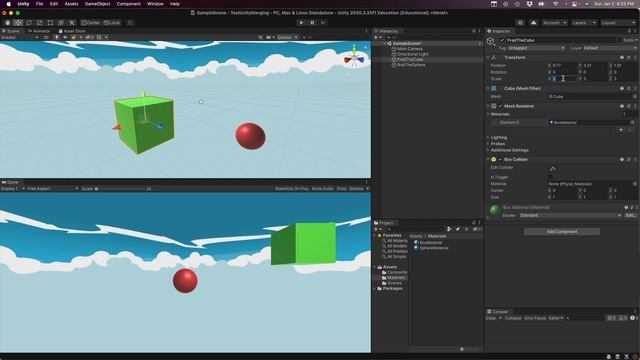Open the Assets menu
Image resolution: width=640 pixels, height=360 pixels.
[x=71, y=4]
